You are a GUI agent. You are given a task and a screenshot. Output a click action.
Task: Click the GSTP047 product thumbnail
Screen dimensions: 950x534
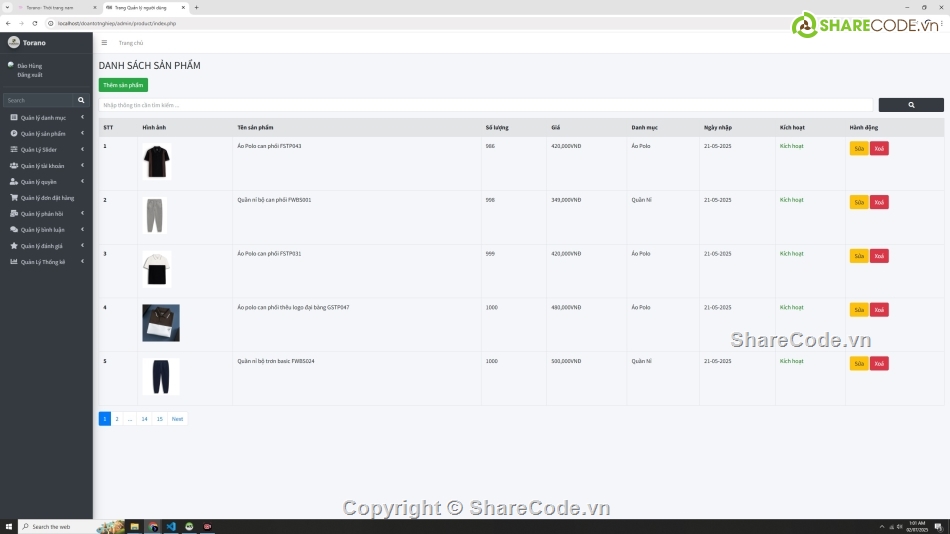[x=161, y=322]
